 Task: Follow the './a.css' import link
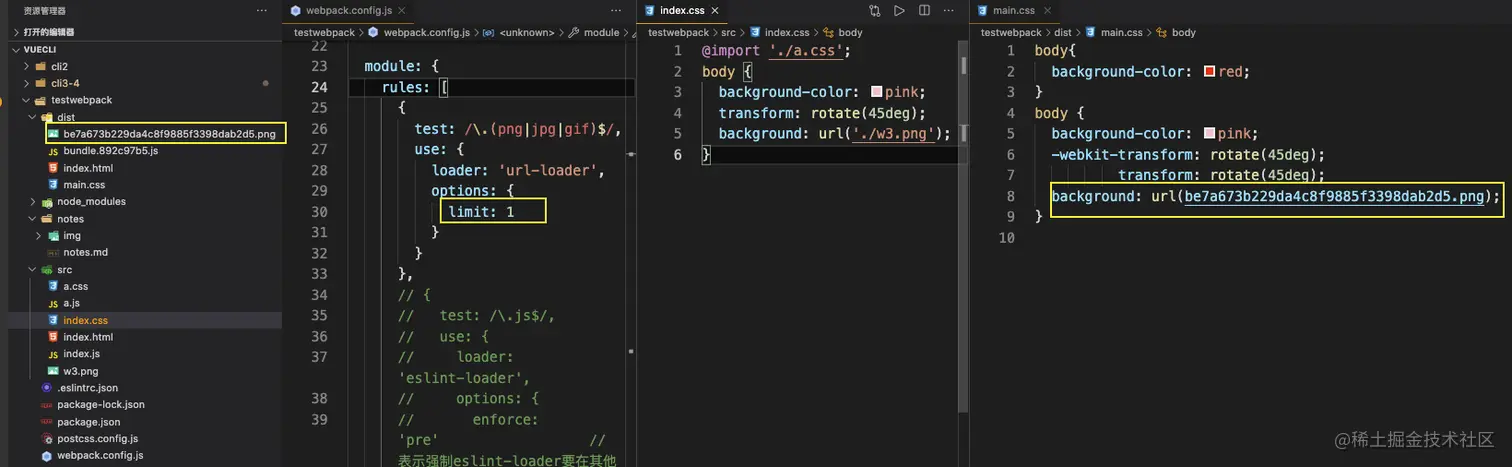coord(808,51)
